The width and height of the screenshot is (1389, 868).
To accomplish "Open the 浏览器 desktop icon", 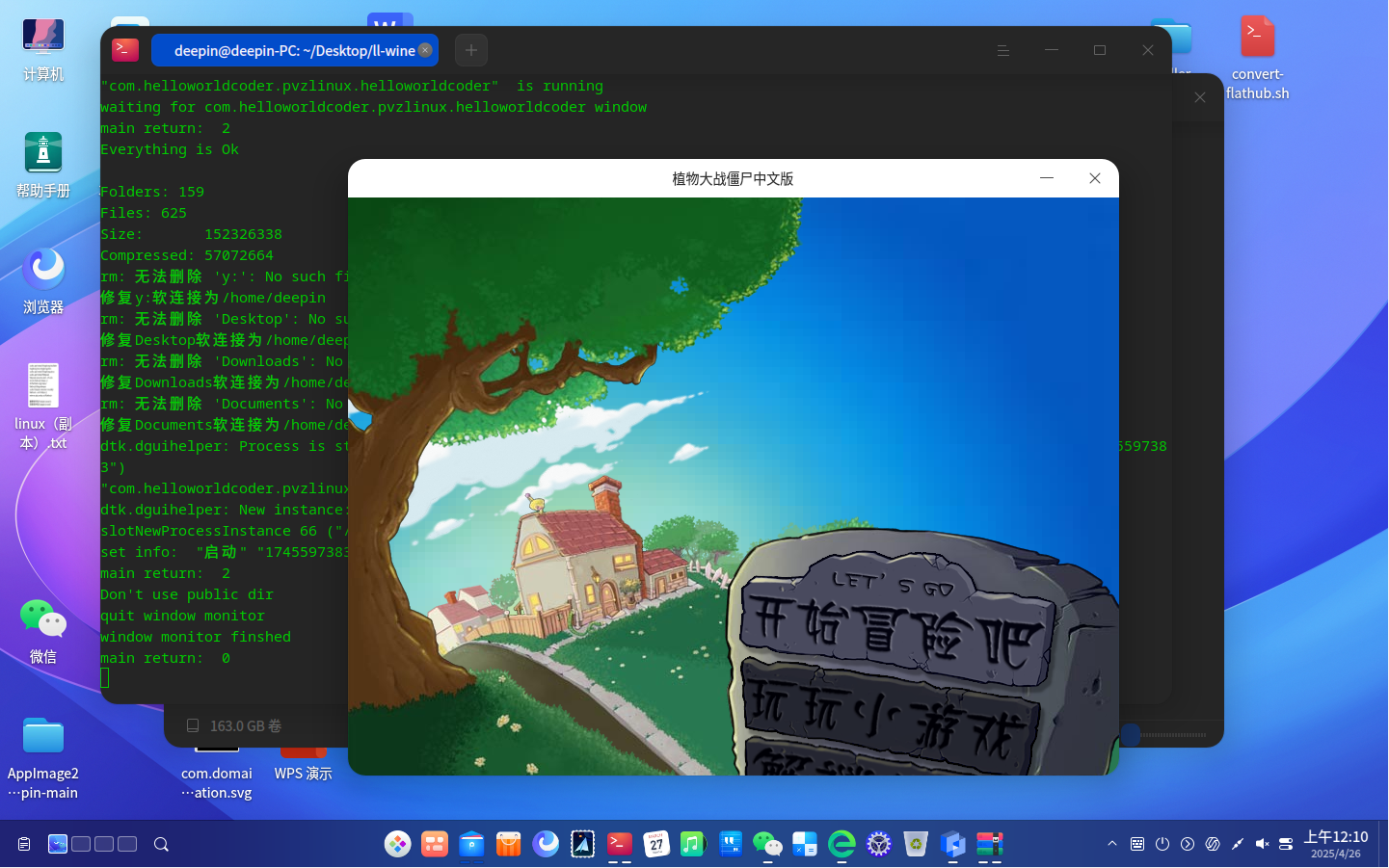I will 43,281.
